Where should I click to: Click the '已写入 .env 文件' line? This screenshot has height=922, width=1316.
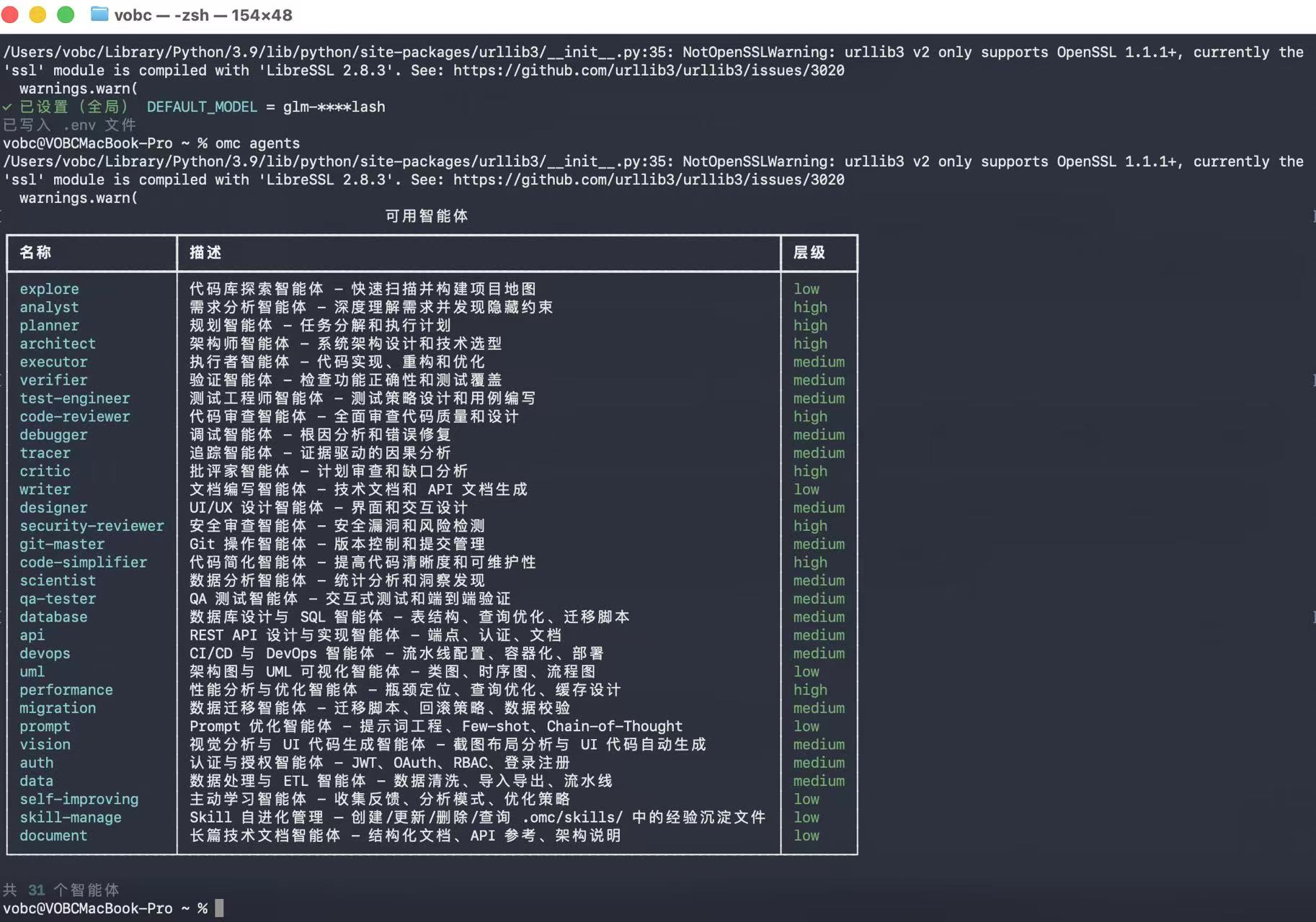69,125
